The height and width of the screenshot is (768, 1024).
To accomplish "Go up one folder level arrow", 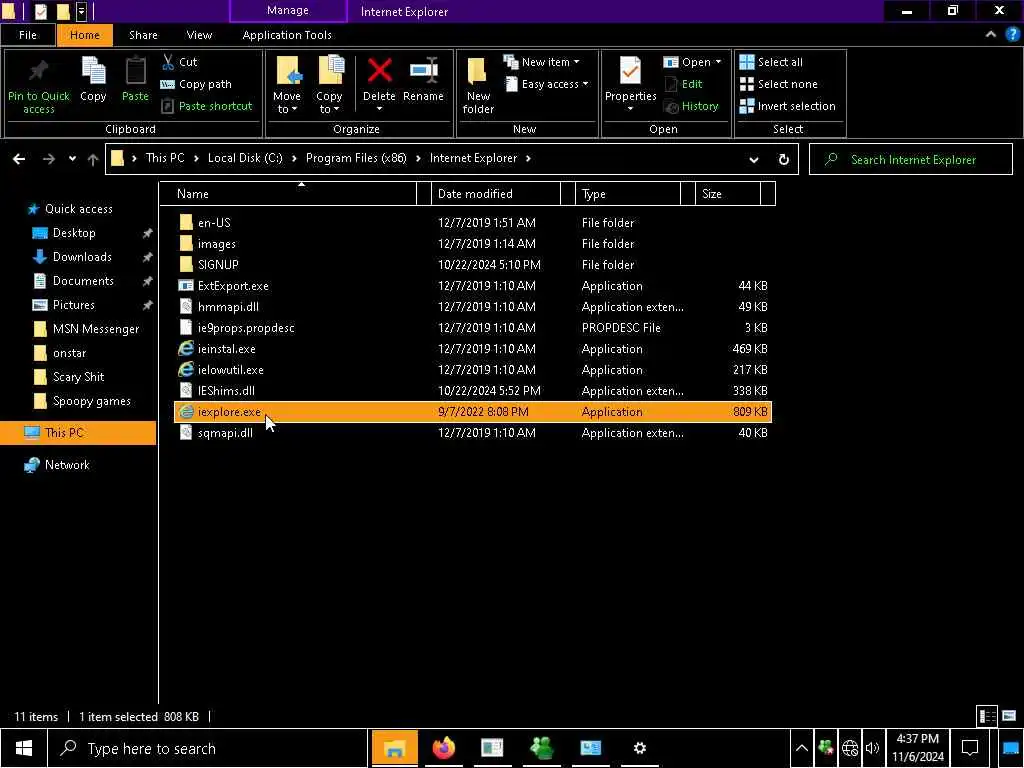I will pyautogui.click(x=93, y=159).
